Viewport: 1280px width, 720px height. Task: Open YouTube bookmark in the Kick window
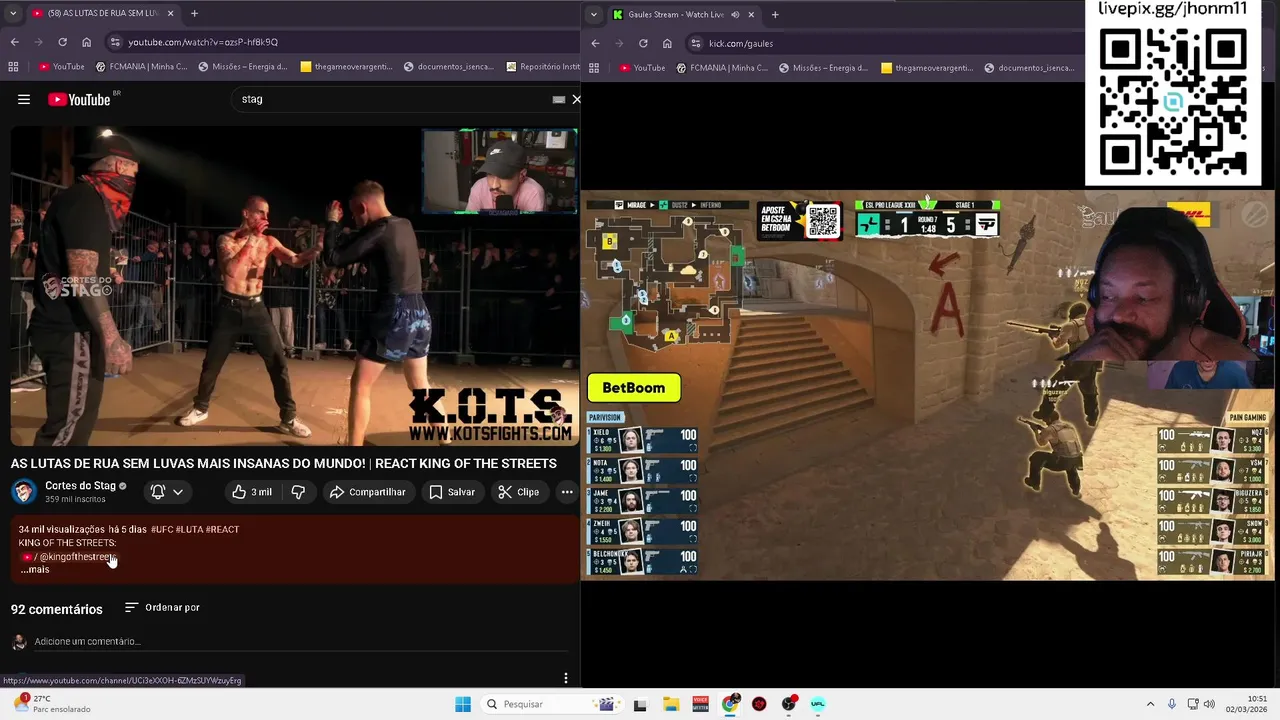642,67
